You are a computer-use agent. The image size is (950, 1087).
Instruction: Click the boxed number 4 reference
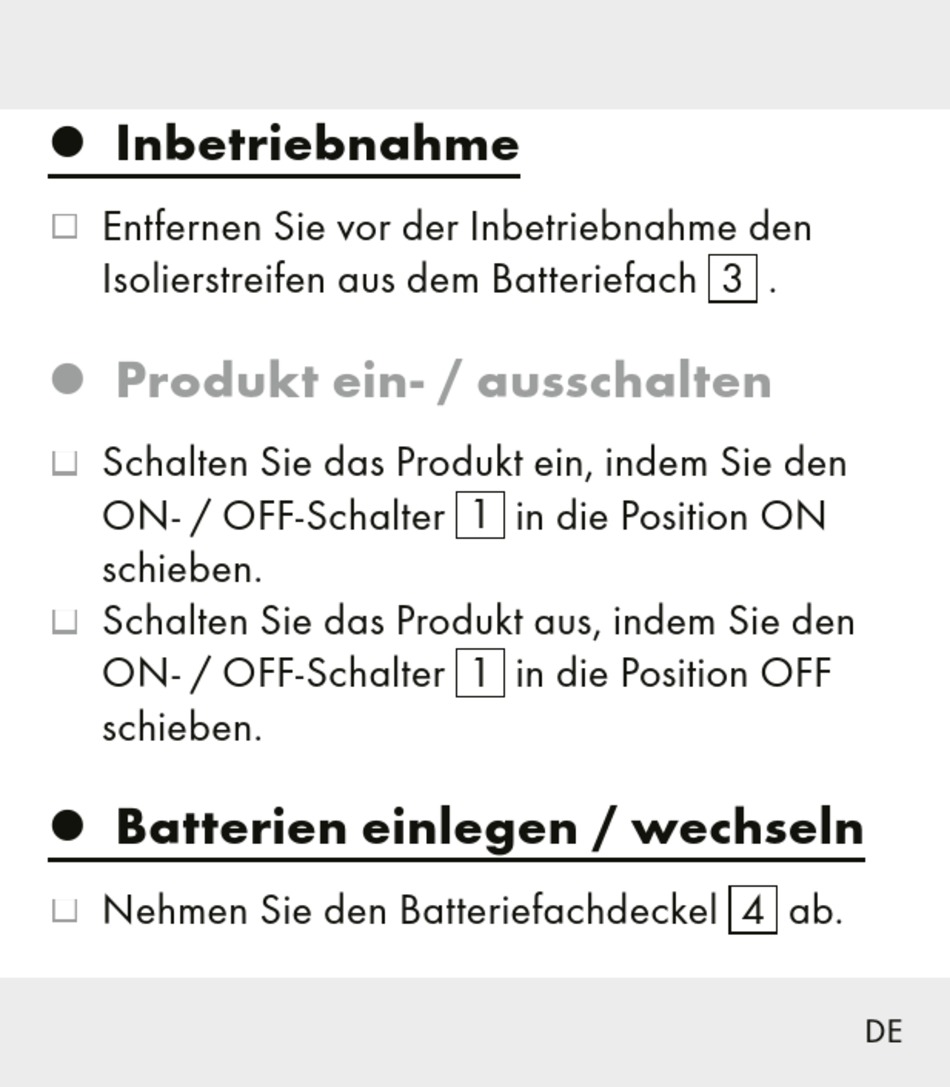(x=752, y=910)
